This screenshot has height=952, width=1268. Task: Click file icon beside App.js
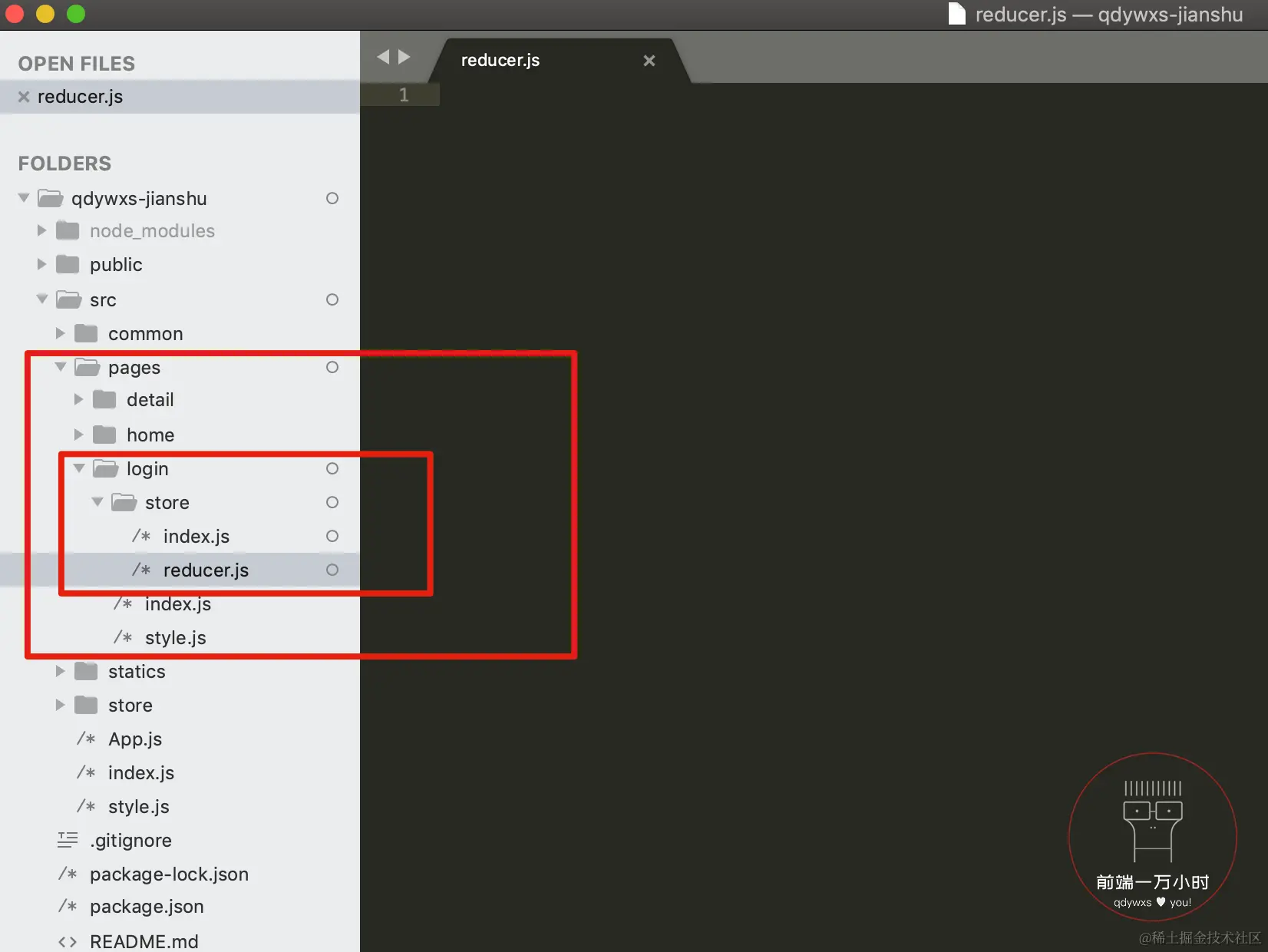[86, 739]
